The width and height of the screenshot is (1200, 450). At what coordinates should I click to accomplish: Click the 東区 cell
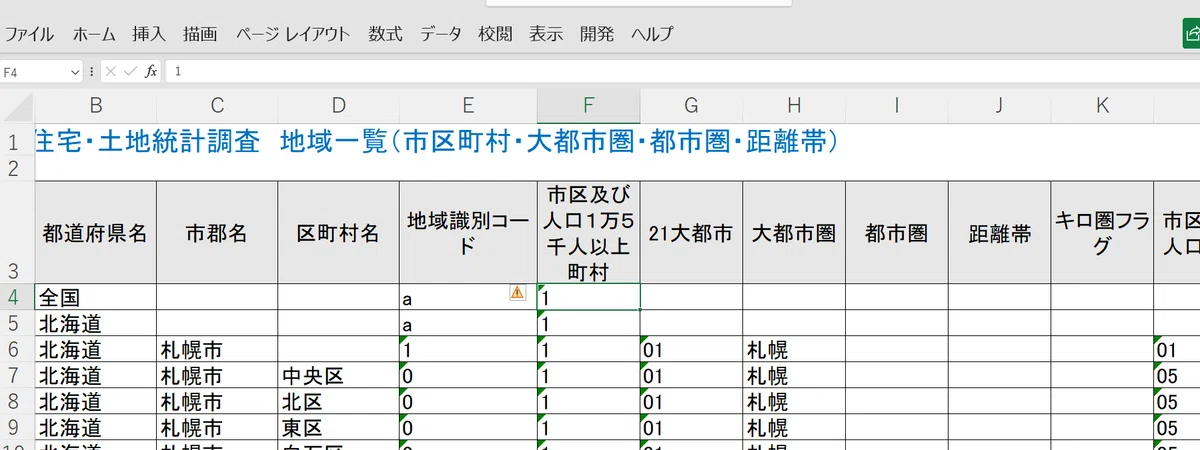click(x=338, y=428)
